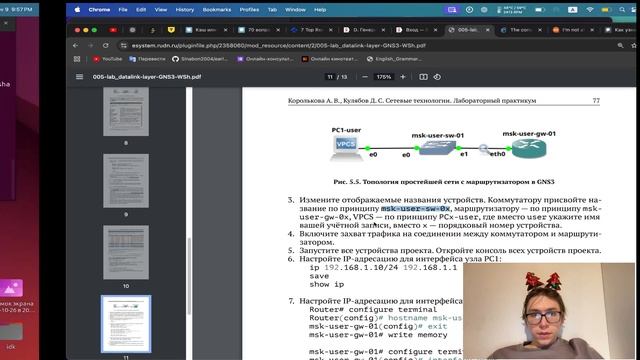640x360 pixels.
Task: Edit the 175% zoom level field
Action: click(384, 77)
